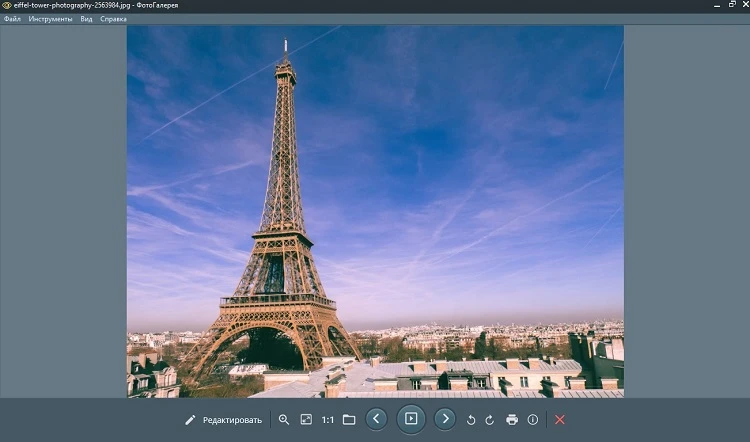The width and height of the screenshot is (750, 442).
Task: Rotate image counterclockwise
Action: point(471,420)
